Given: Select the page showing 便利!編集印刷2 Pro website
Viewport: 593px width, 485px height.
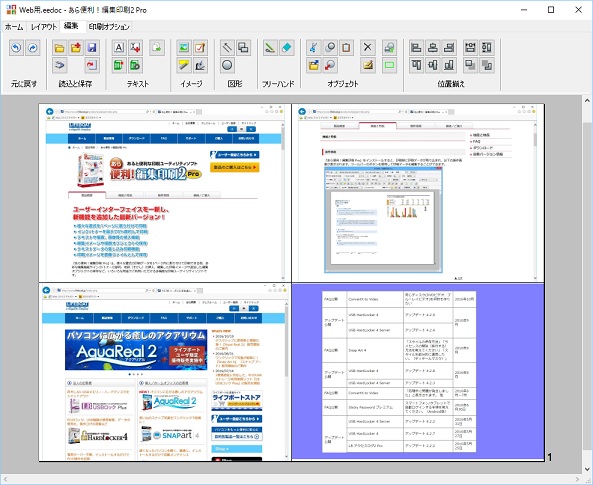Looking at the screenshot, I should coord(165,193).
